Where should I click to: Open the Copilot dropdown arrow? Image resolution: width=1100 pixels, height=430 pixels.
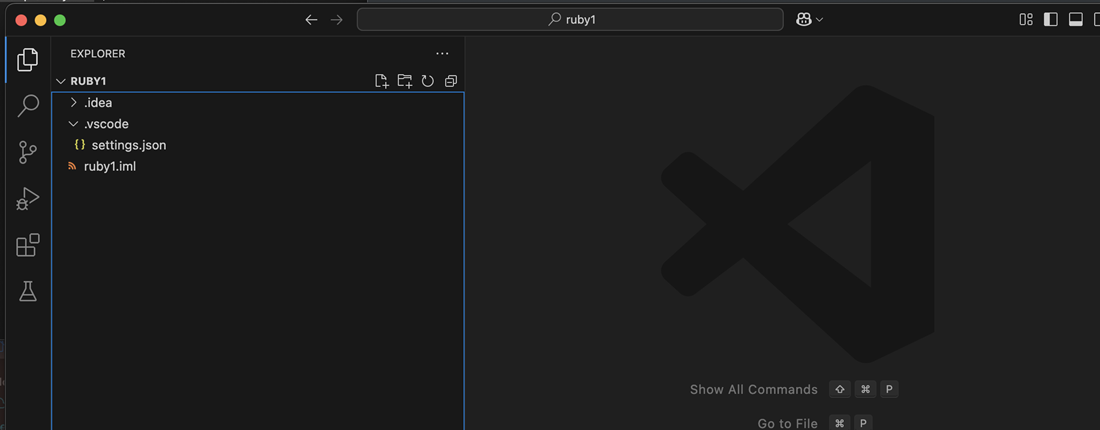(x=819, y=20)
